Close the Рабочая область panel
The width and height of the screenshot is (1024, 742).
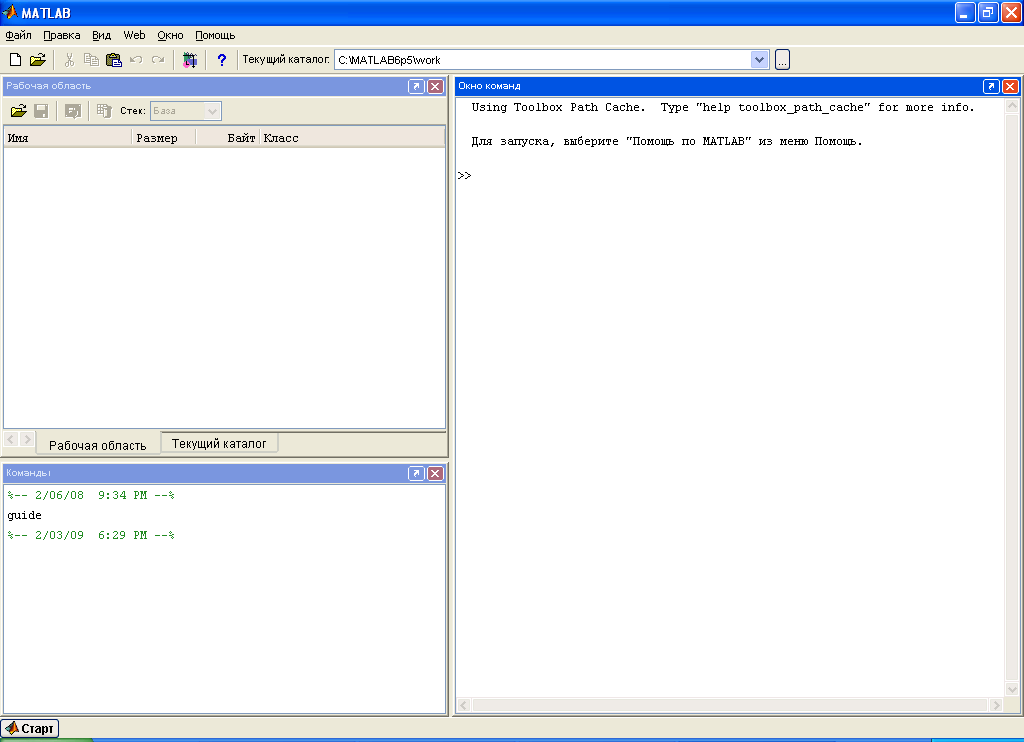[435, 86]
